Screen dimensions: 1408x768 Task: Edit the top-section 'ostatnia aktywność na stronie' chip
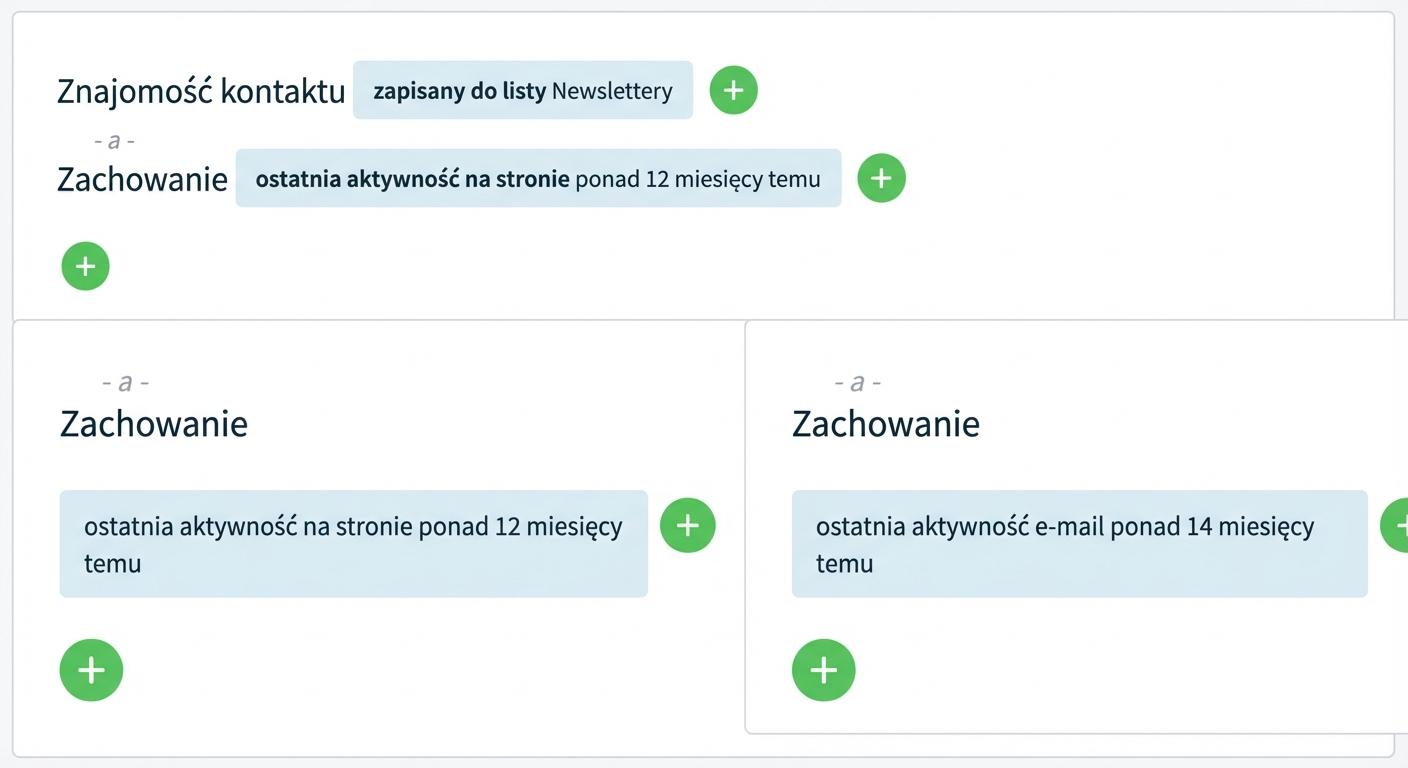538,178
